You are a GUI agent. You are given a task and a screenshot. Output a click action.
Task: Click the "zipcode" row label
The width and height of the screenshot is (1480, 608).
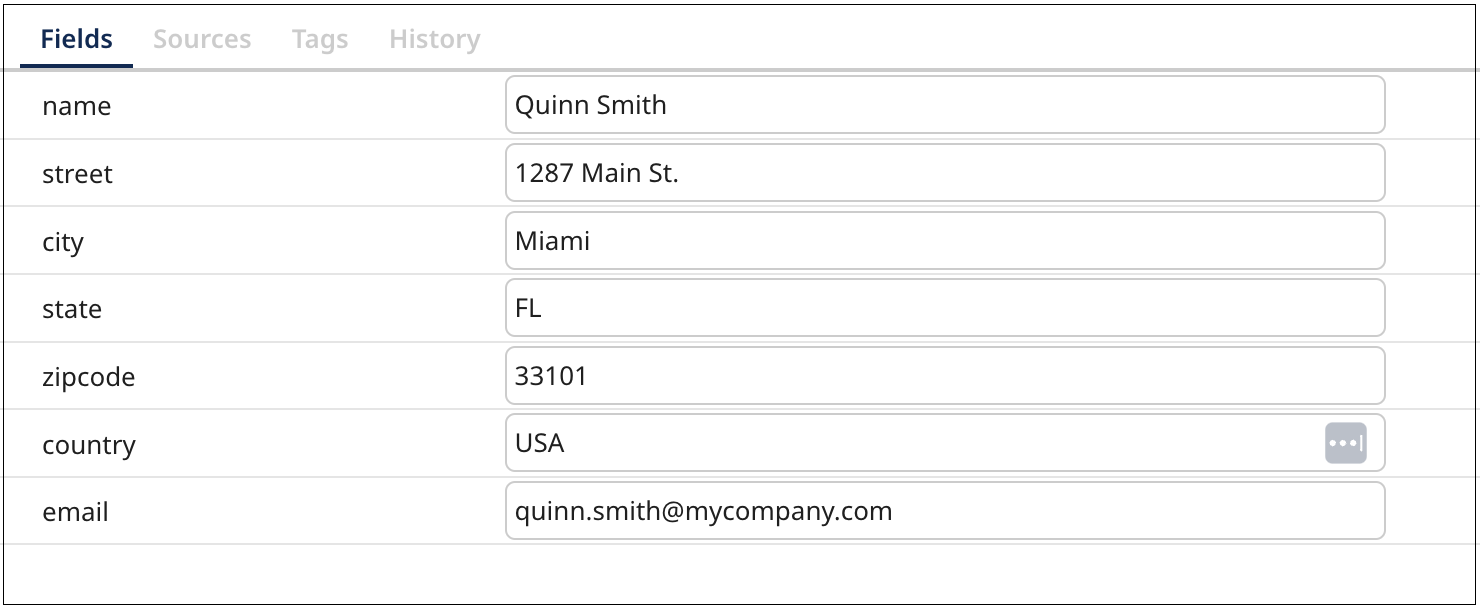(x=88, y=377)
